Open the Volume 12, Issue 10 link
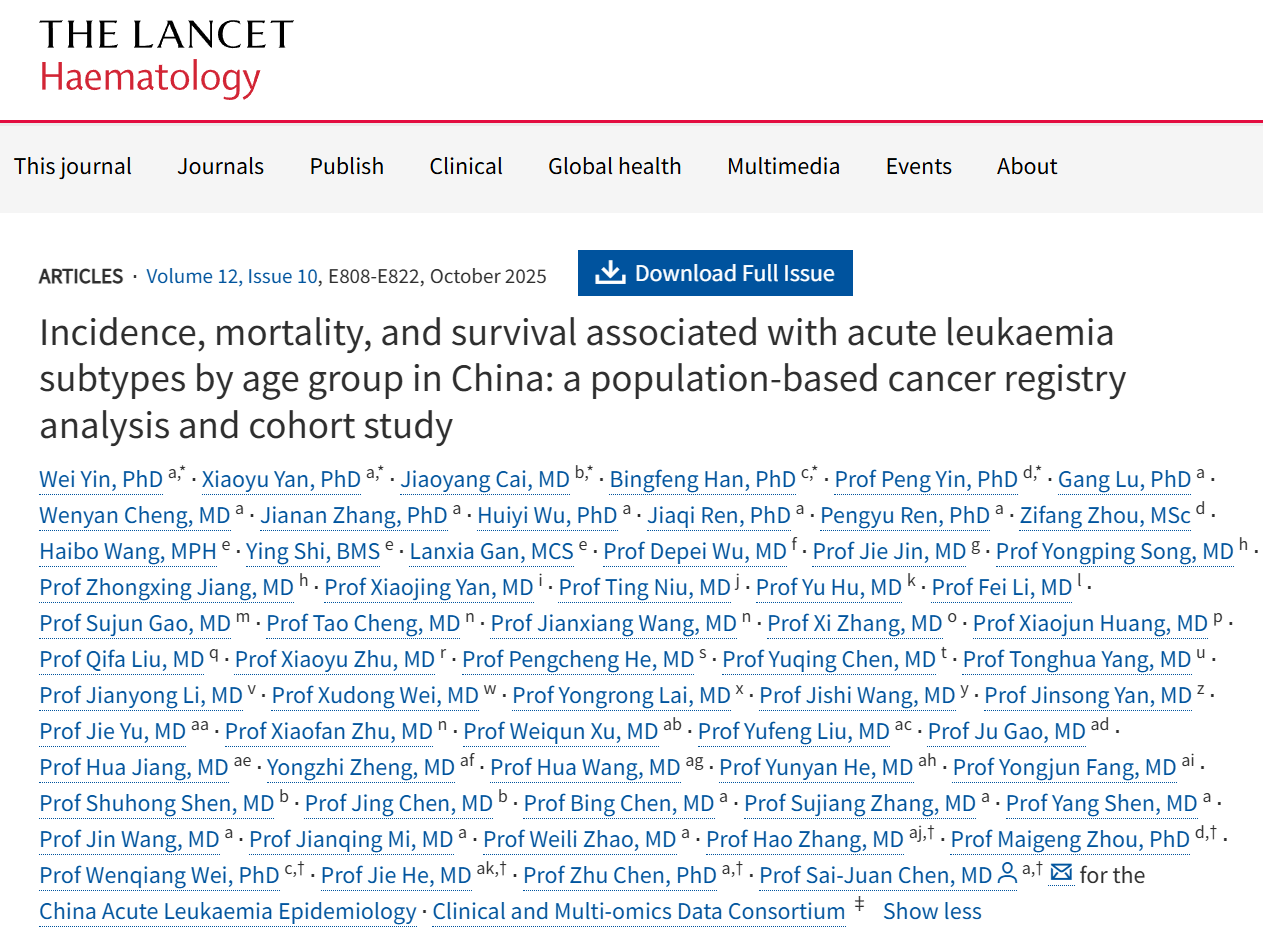The height and width of the screenshot is (936, 1263). tap(232, 276)
